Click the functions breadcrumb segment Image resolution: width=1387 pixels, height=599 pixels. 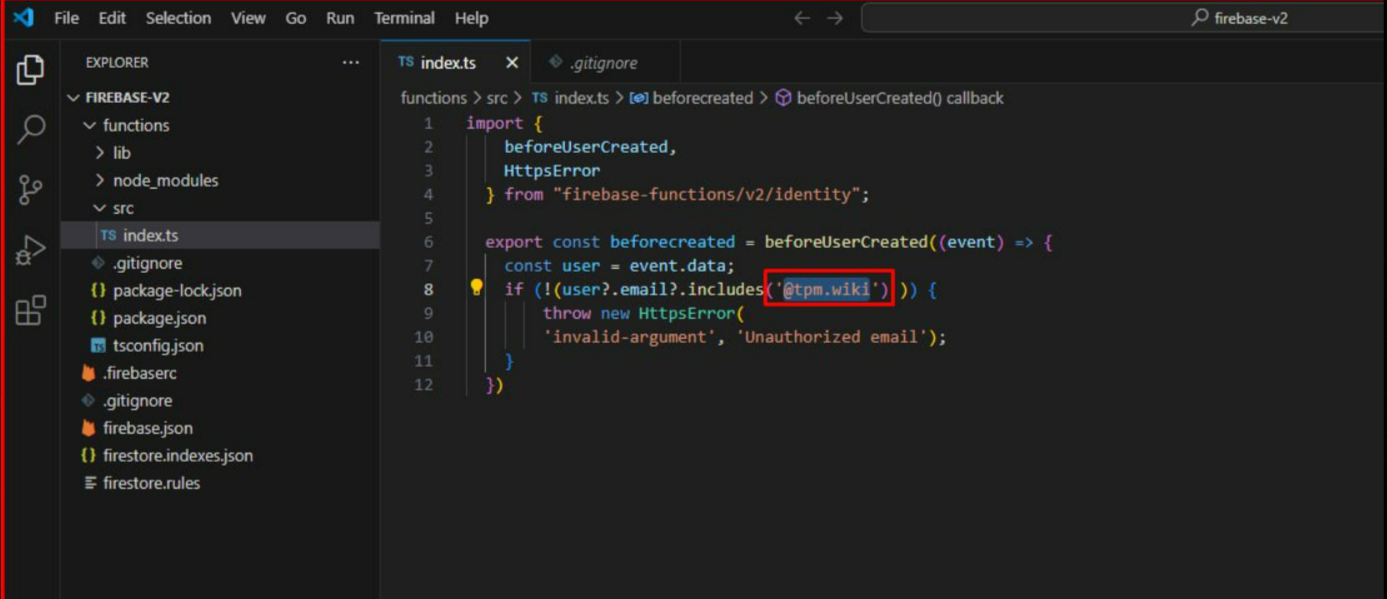pyautogui.click(x=433, y=98)
